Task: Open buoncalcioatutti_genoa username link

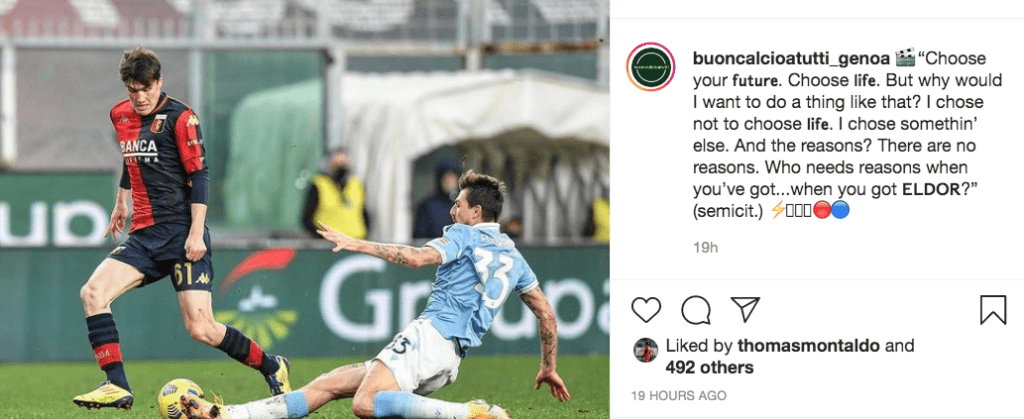Action: tap(791, 58)
